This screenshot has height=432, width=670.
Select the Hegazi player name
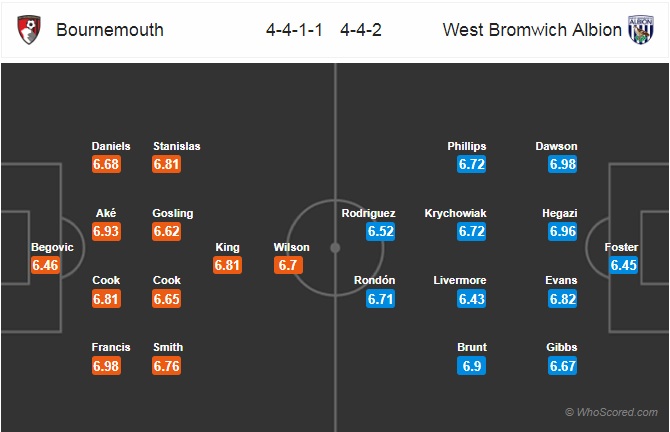point(559,213)
